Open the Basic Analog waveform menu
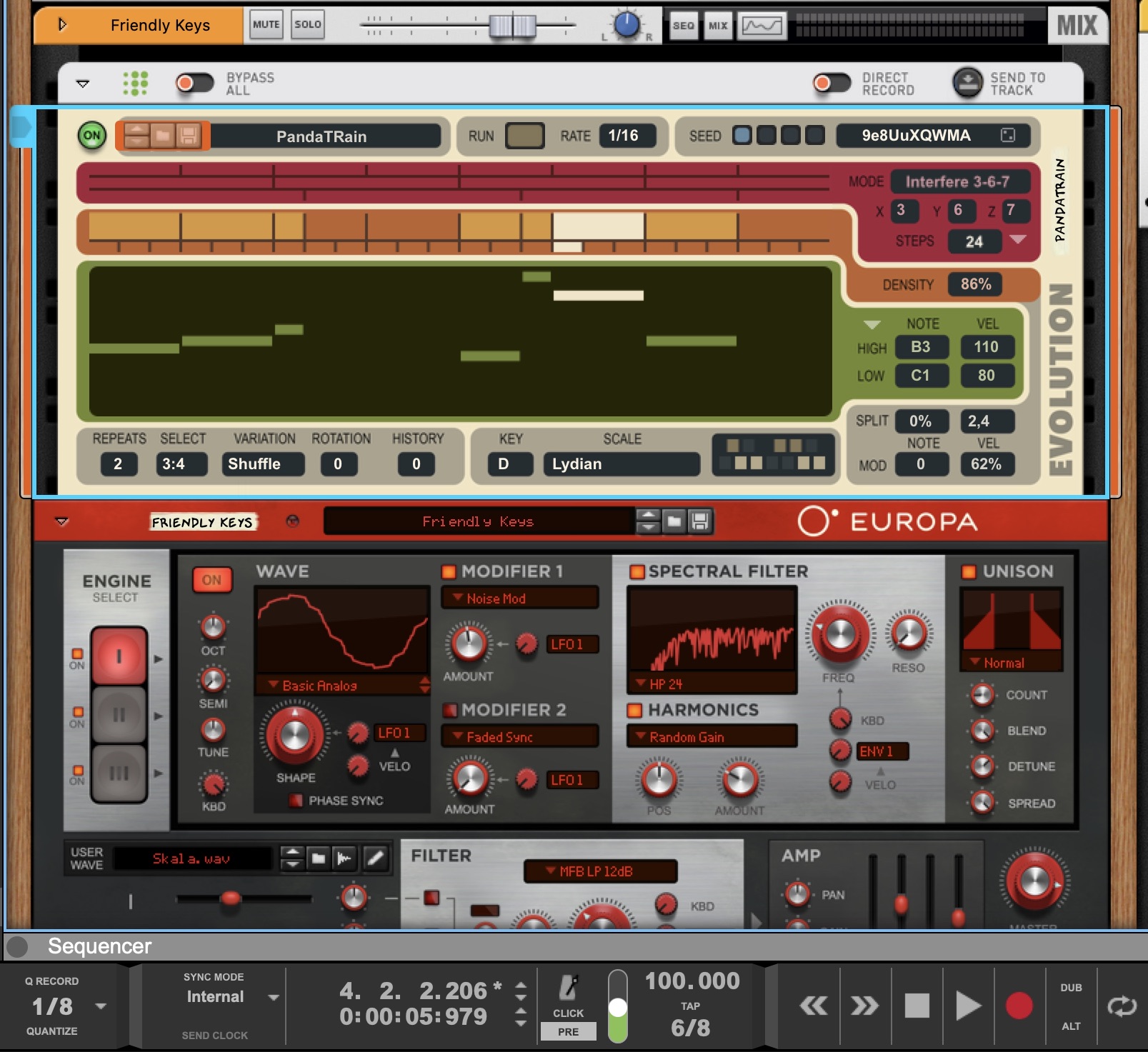 pos(343,686)
